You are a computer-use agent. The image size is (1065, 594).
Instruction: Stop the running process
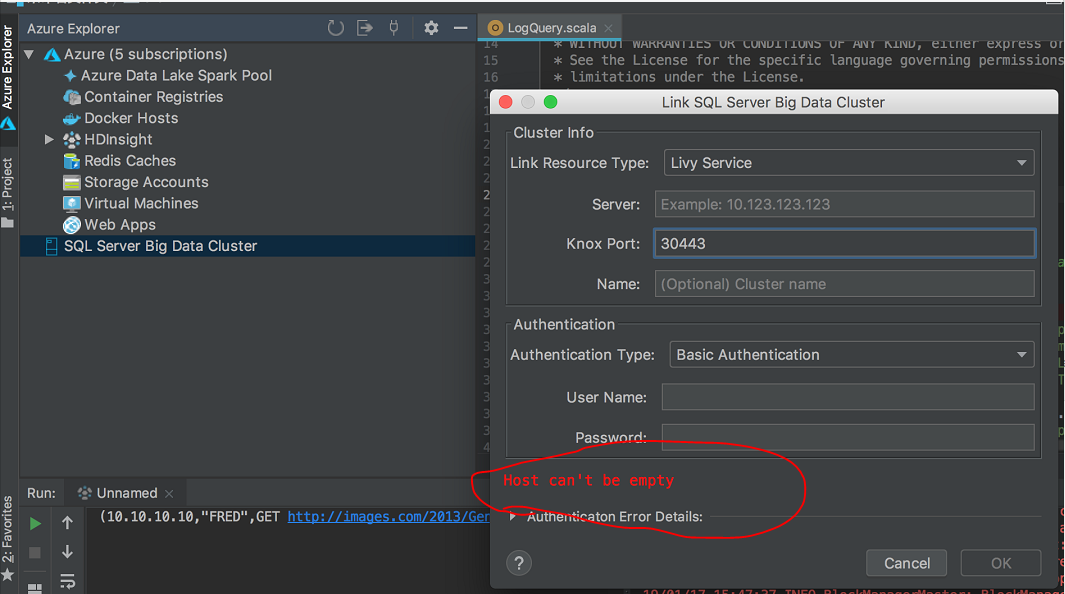click(x=33, y=551)
